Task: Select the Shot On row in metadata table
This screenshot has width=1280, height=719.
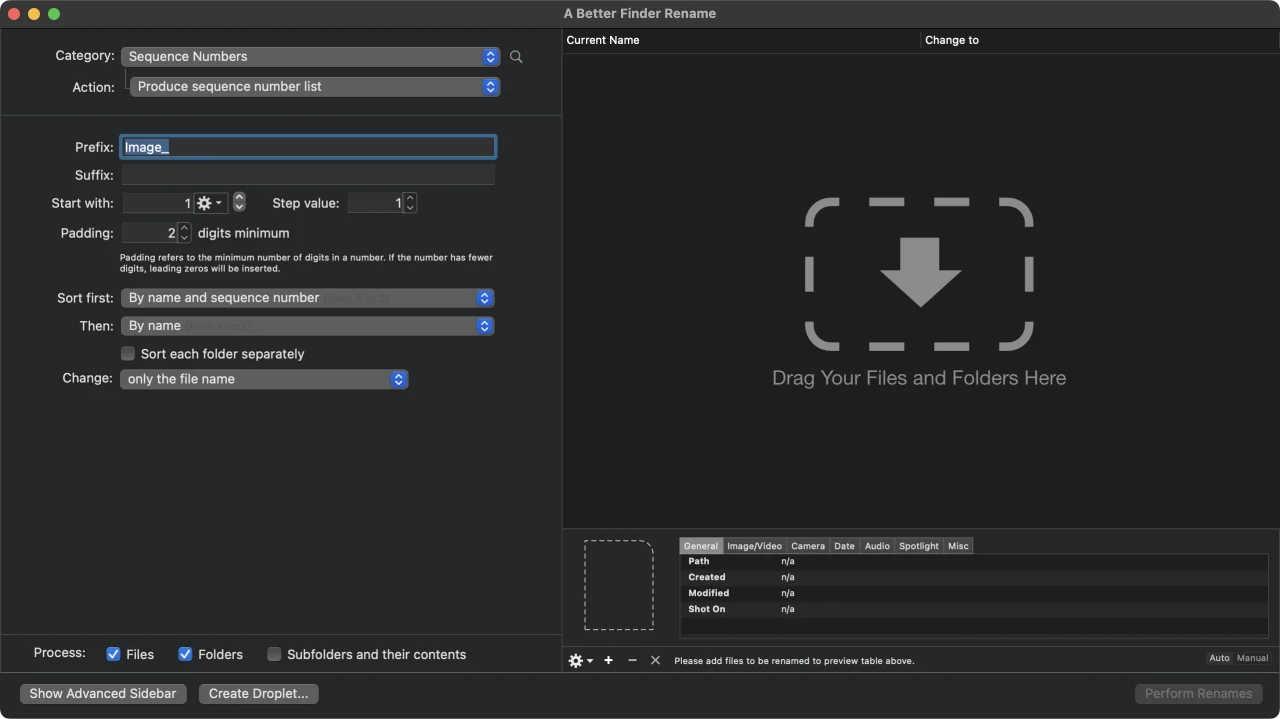Action: coord(974,609)
